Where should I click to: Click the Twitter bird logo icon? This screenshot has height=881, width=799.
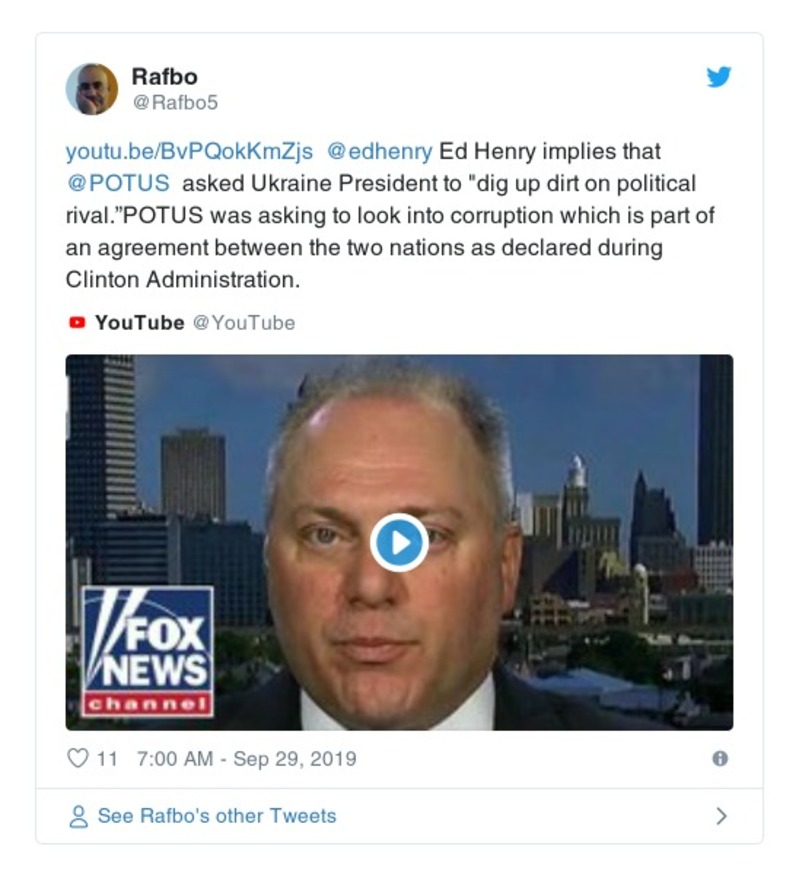(x=719, y=77)
